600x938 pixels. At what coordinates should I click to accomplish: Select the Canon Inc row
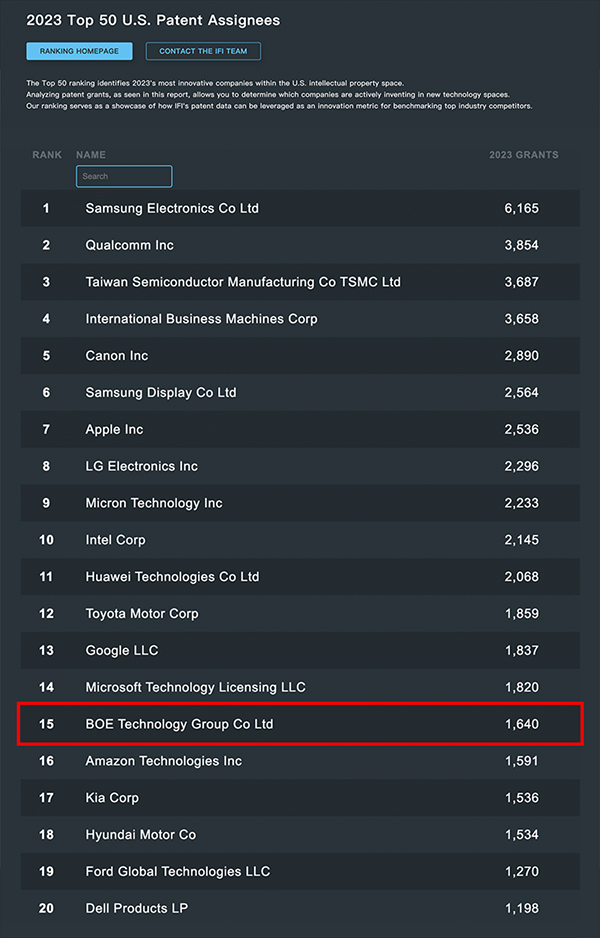click(x=117, y=356)
